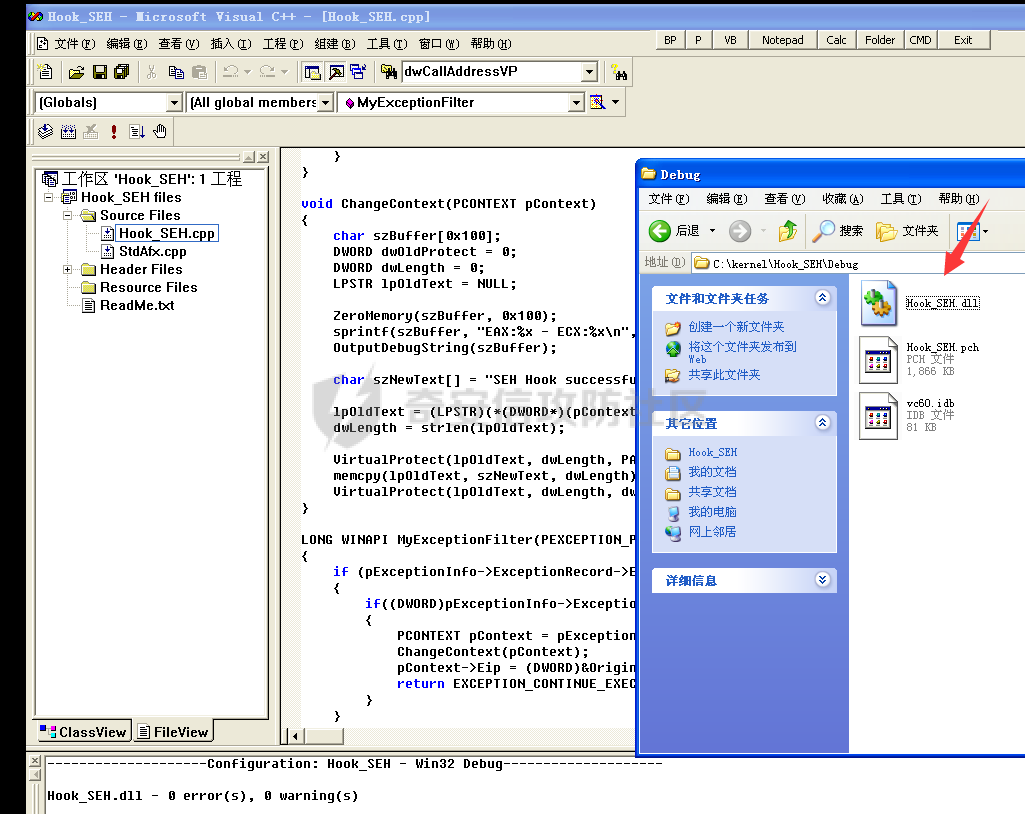Collapse the Hook_SEH files tree node
This screenshot has width=1025, height=814.
click(48, 197)
